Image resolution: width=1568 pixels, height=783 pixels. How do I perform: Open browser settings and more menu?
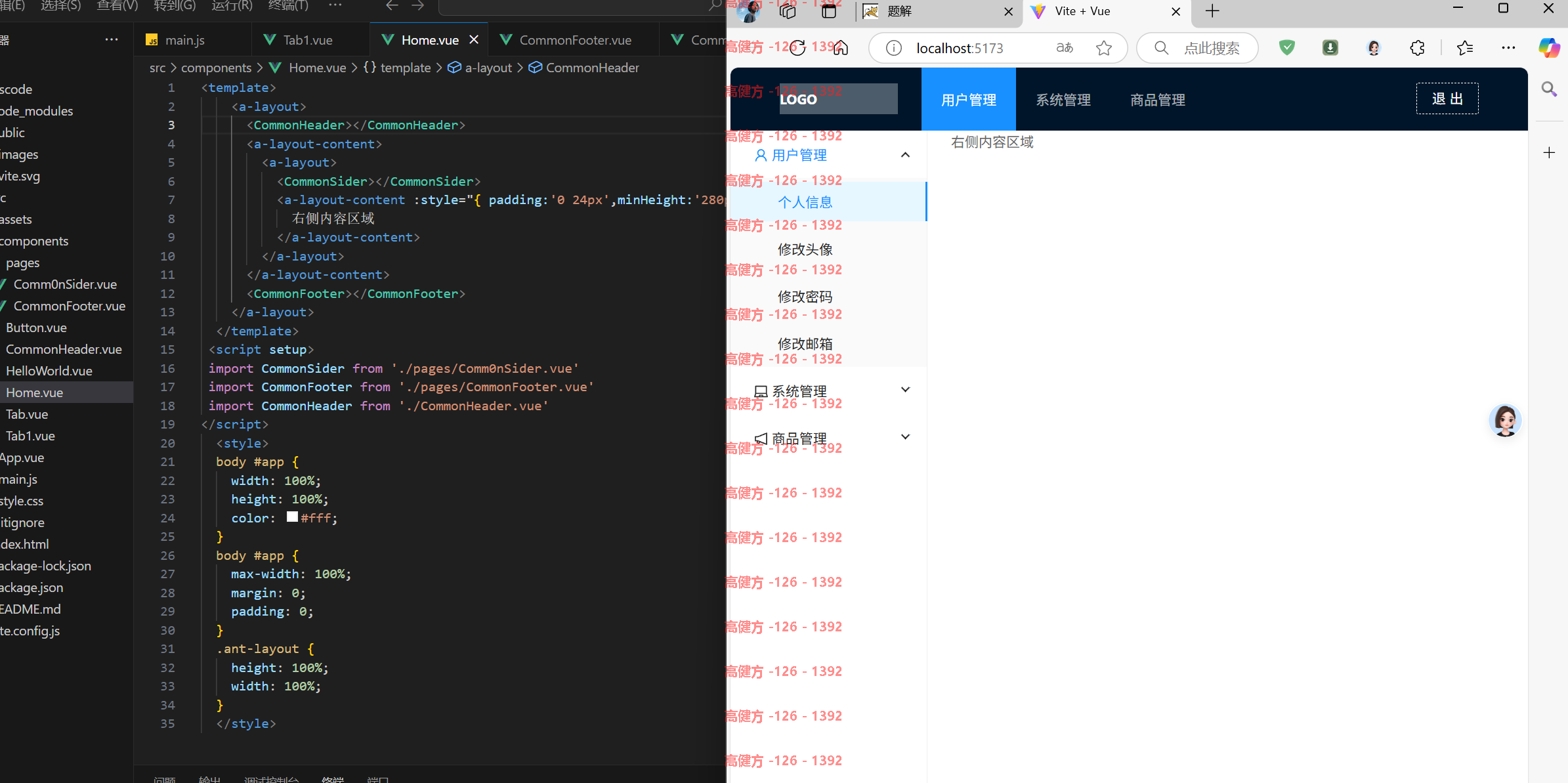coord(1508,48)
